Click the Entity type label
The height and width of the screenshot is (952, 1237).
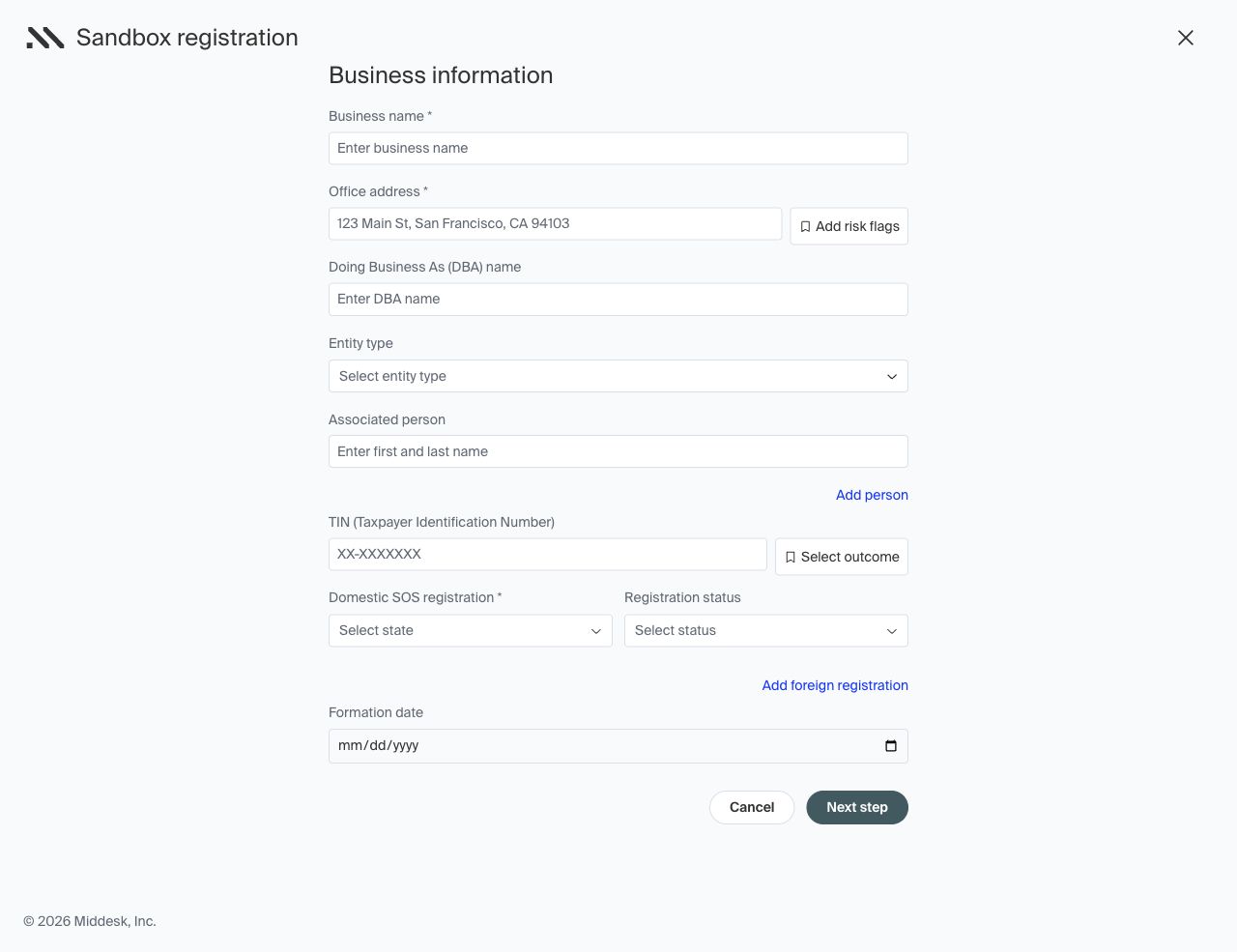(x=360, y=343)
